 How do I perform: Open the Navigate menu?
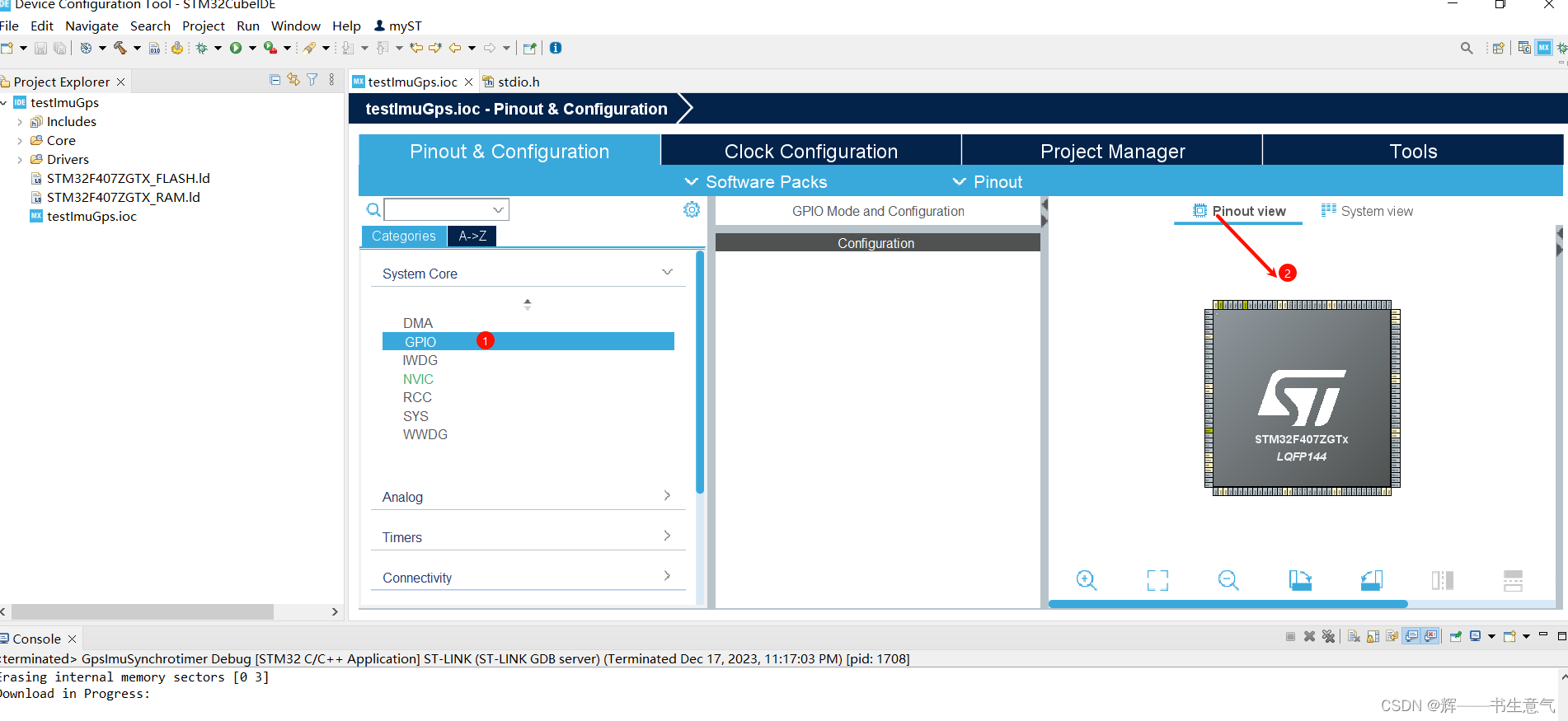coord(92,26)
